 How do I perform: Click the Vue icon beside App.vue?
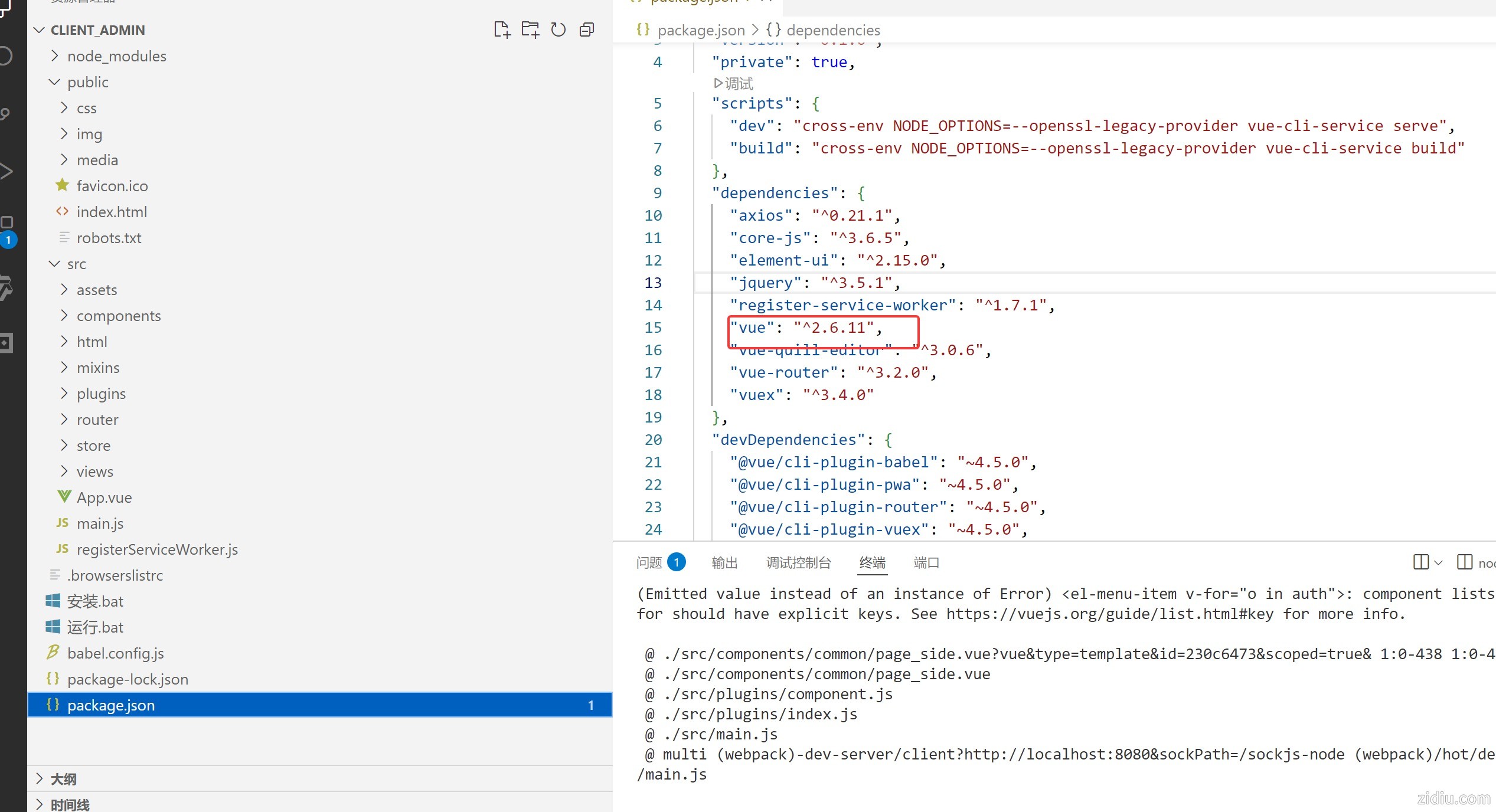click(64, 497)
